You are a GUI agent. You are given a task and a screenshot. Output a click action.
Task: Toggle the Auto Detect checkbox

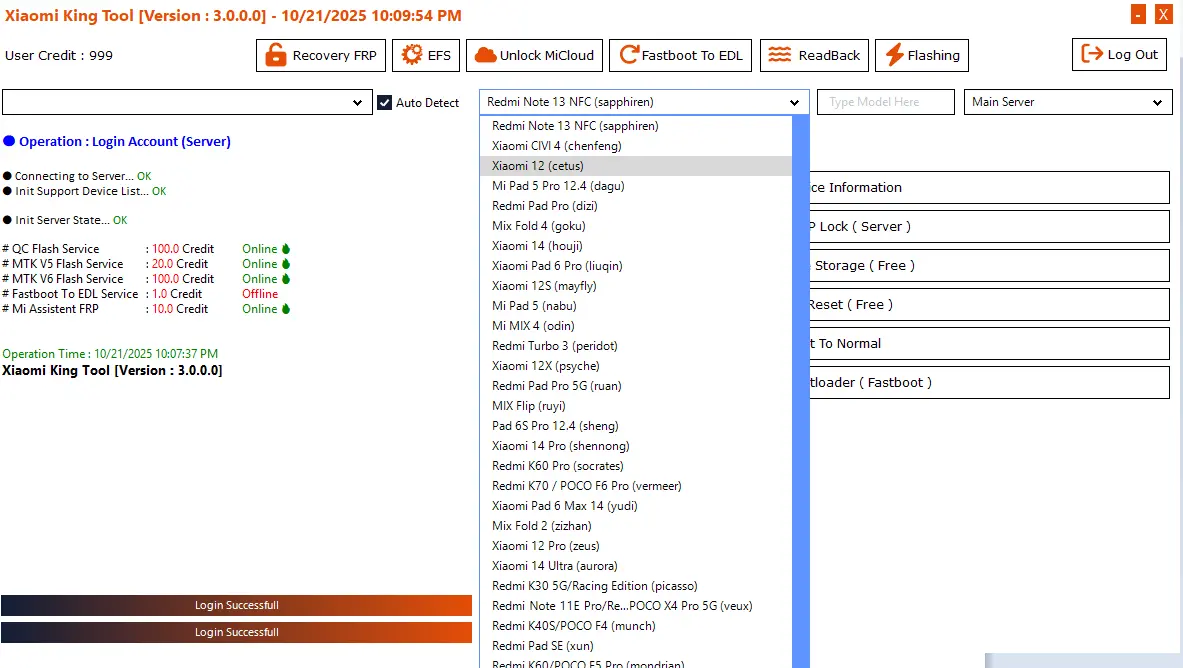click(x=385, y=103)
